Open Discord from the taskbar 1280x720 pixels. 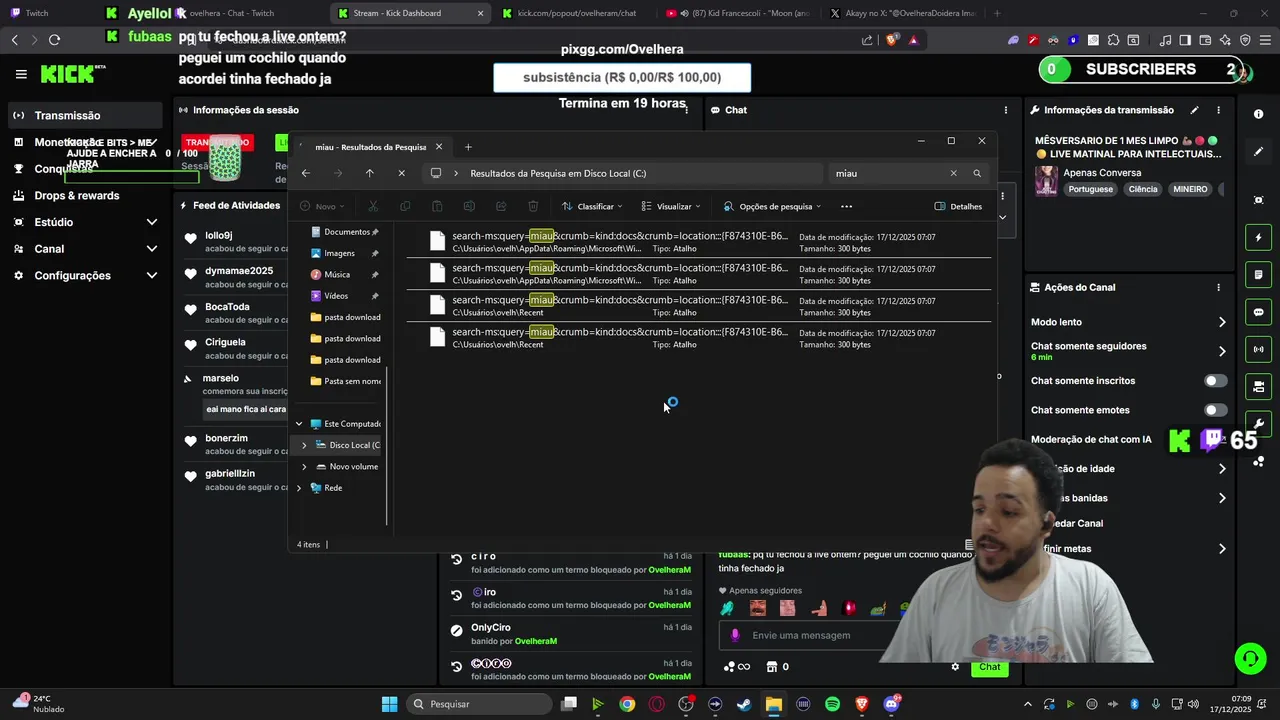pos(891,704)
